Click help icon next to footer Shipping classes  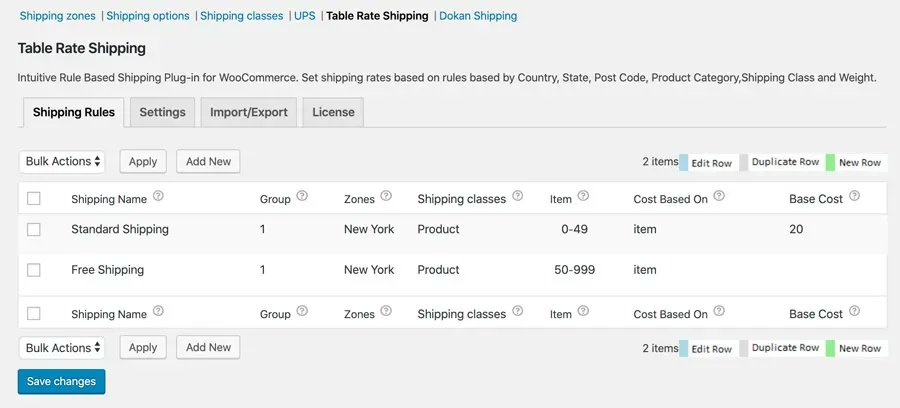(x=518, y=312)
